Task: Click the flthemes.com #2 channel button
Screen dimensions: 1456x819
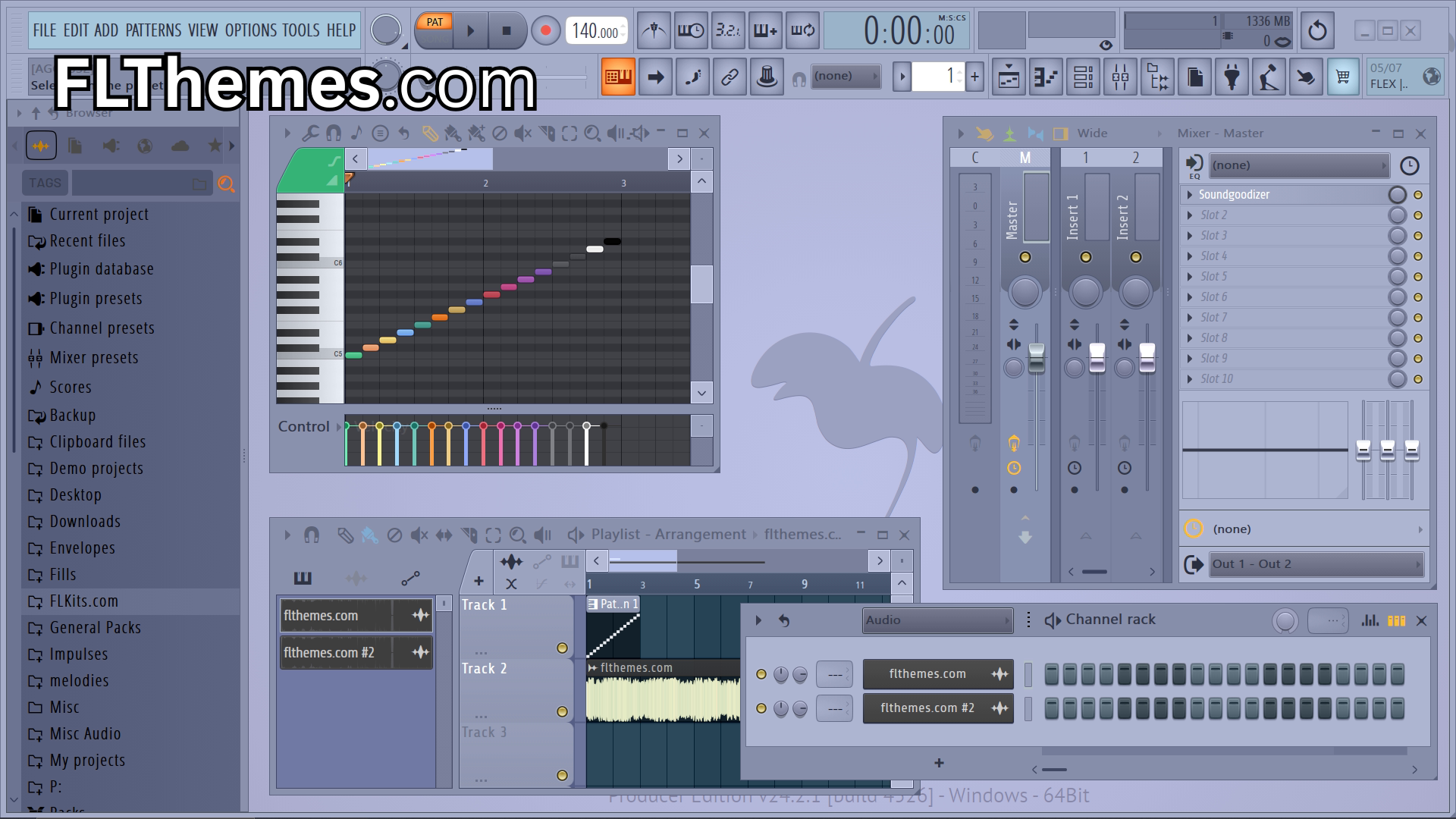Action: coord(937,708)
